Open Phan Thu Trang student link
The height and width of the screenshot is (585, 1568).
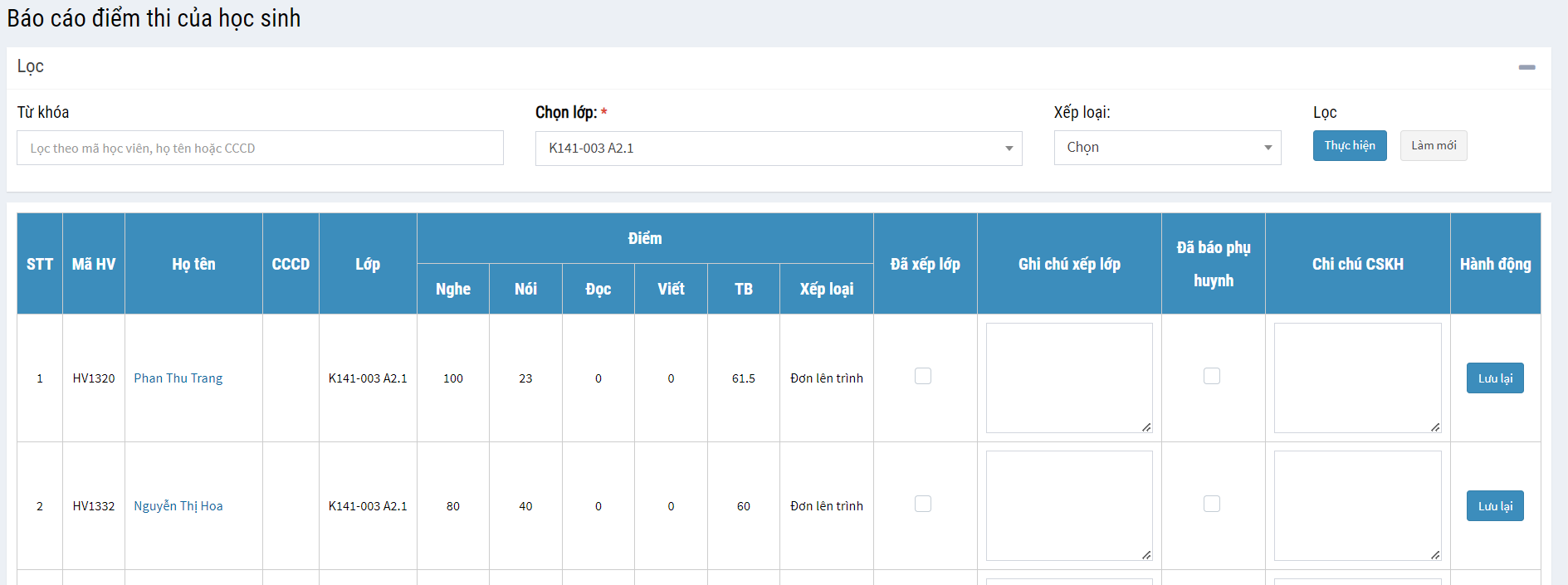(178, 378)
